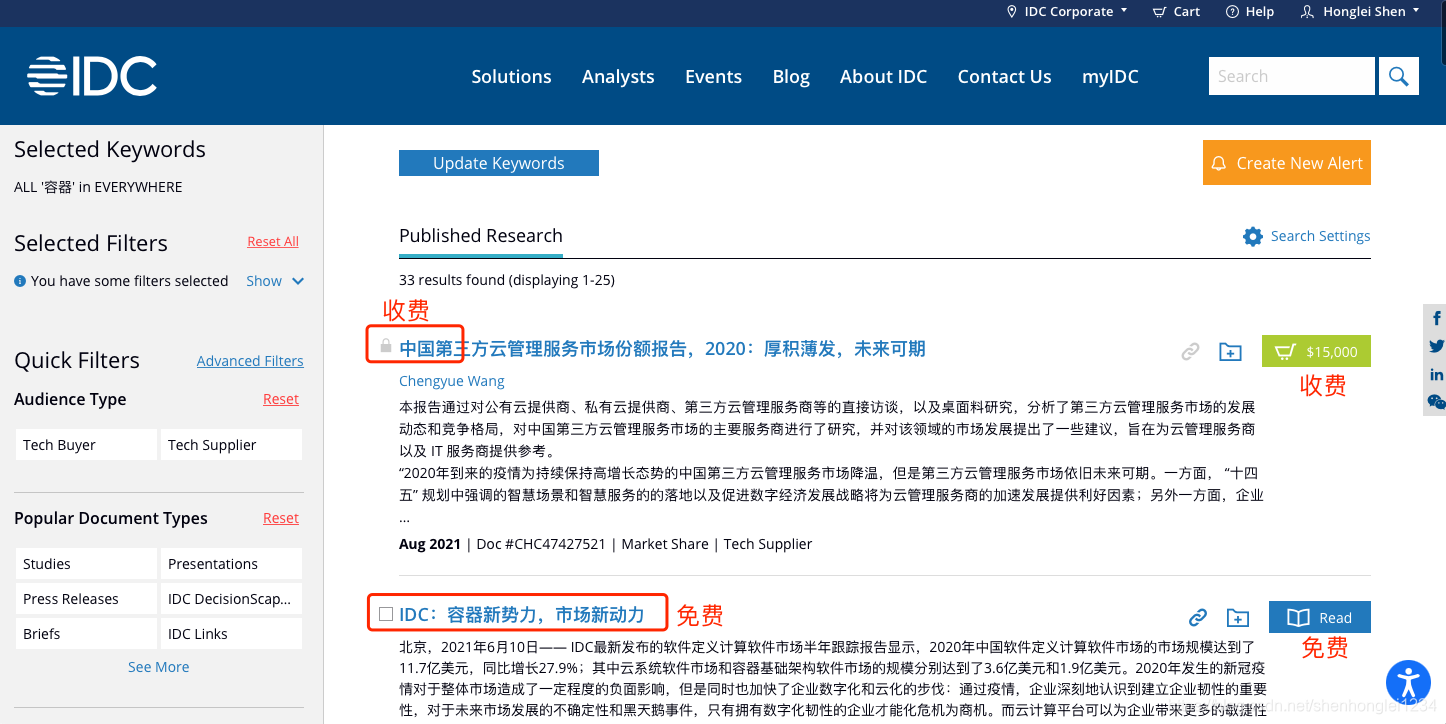Viewport: 1446px width, 724px height.
Task: Open Advanced Filters link
Action: point(250,361)
